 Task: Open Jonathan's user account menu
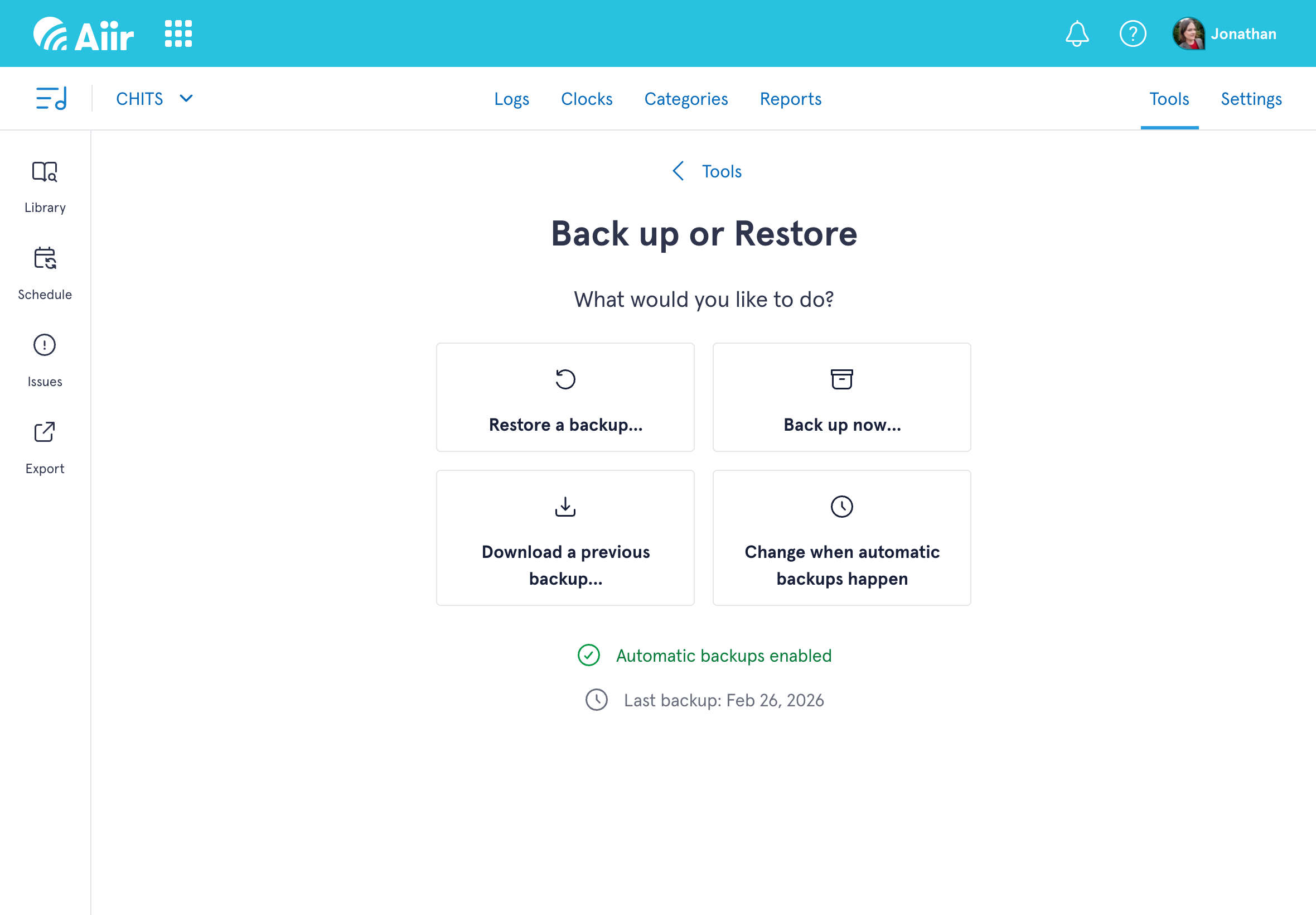click(1225, 34)
